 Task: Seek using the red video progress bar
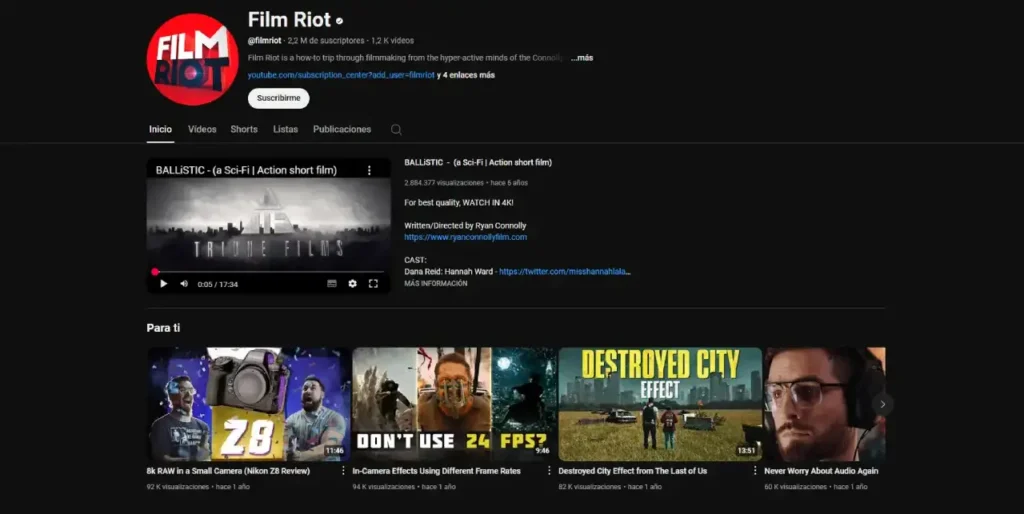[x=268, y=271]
